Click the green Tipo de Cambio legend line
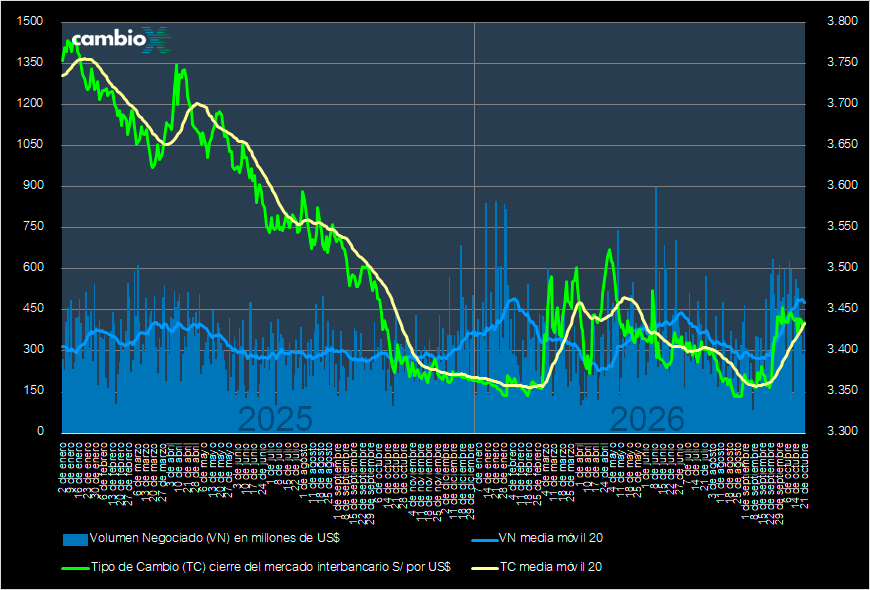The width and height of the screenshot is (870, 590). point(75,567)
